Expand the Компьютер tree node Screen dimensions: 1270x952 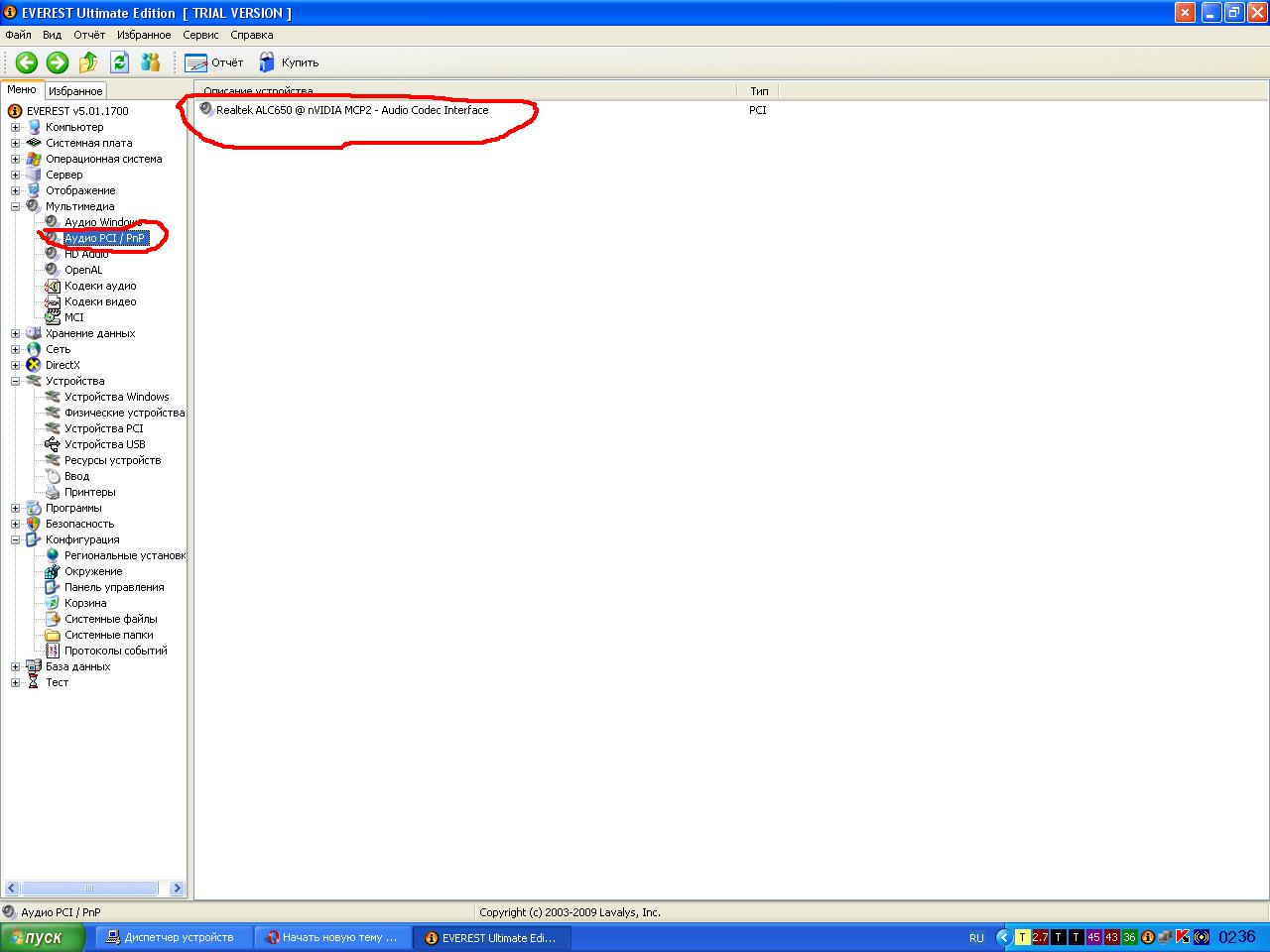pos(15,127)
